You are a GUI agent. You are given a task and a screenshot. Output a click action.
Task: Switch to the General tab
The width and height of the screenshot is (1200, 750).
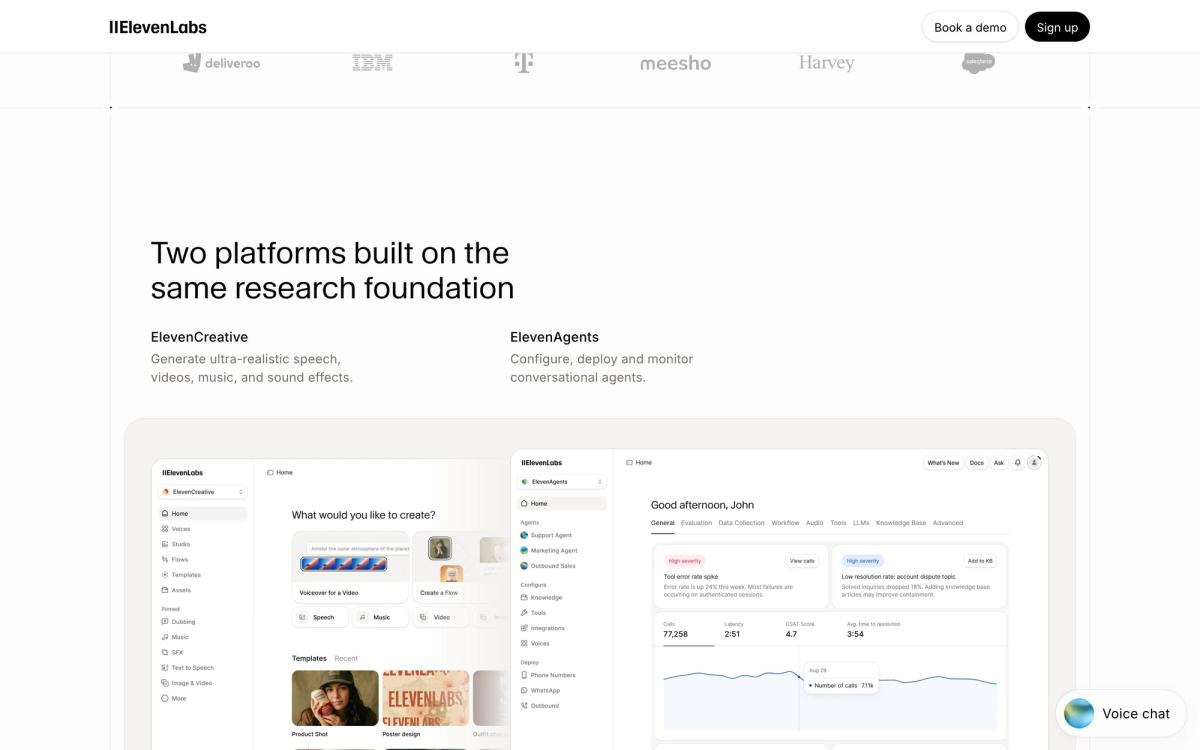(x=662, y=523)
